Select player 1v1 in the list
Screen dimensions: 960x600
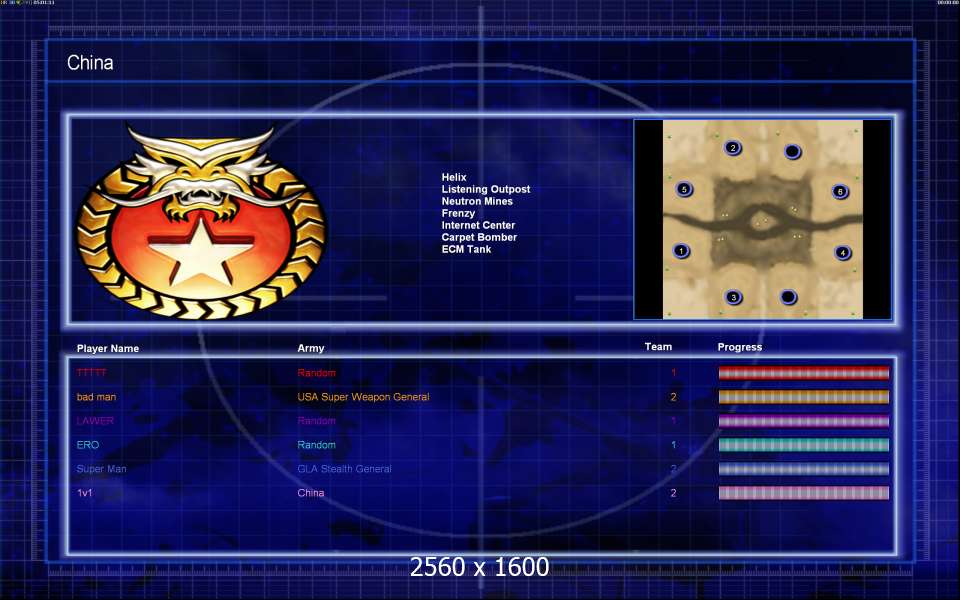(84, 493)
